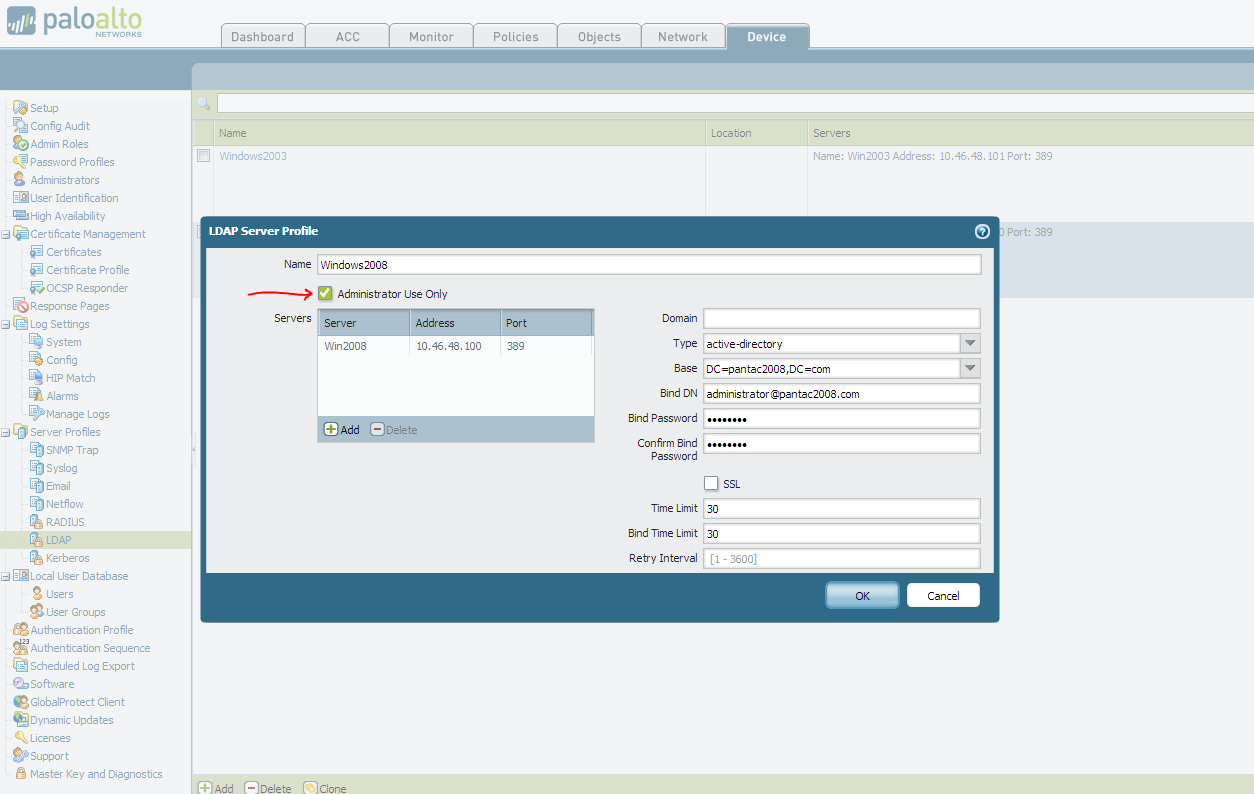Cancel the LDAP Server Profile dialog
1254x794 pixels.
click(x=943, y=595)
